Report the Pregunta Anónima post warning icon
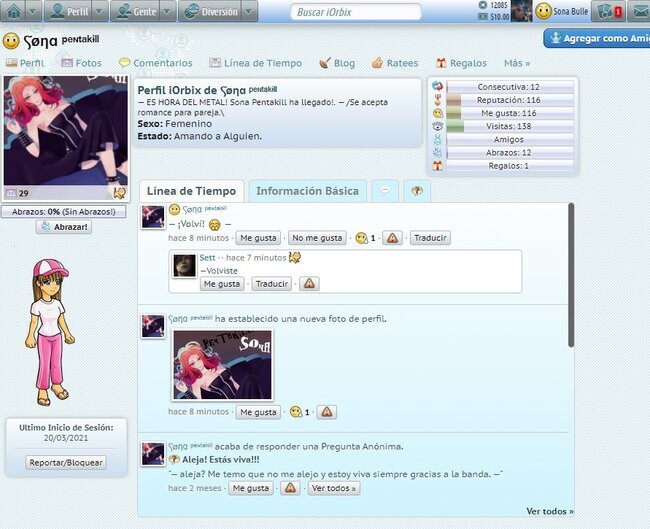The image size is (650, 529). click(290, 488)
